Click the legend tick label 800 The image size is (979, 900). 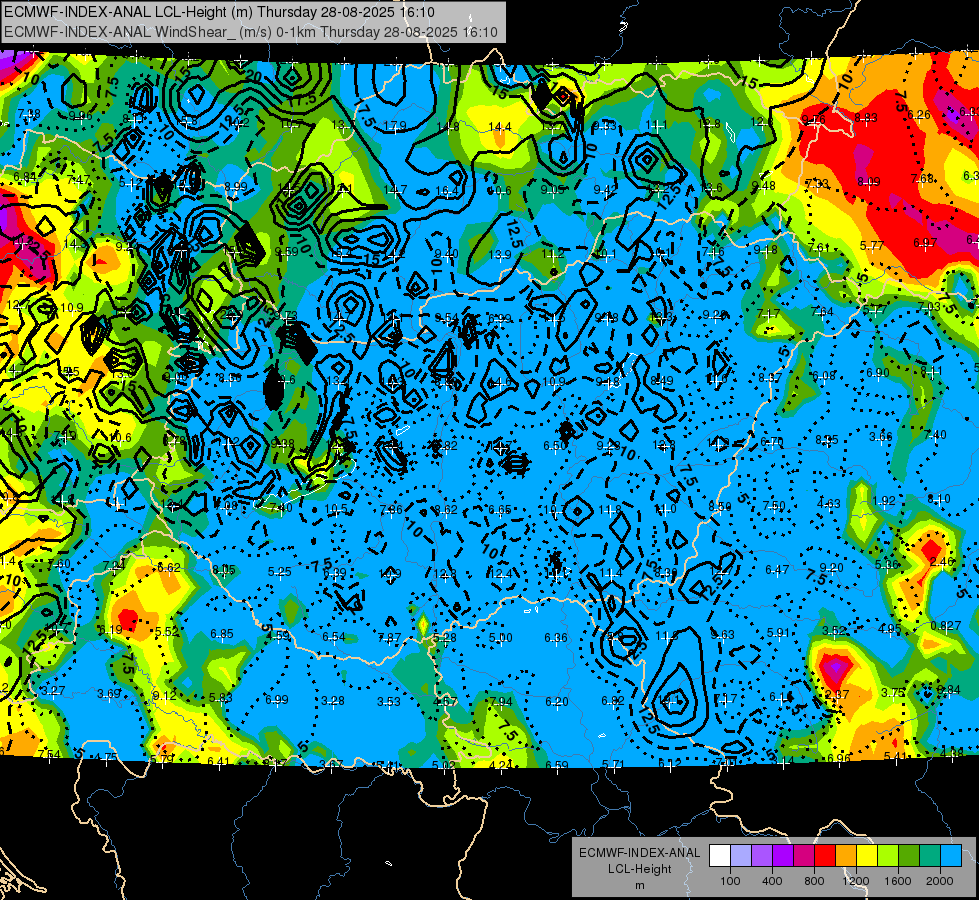click(x=814, y=881)
